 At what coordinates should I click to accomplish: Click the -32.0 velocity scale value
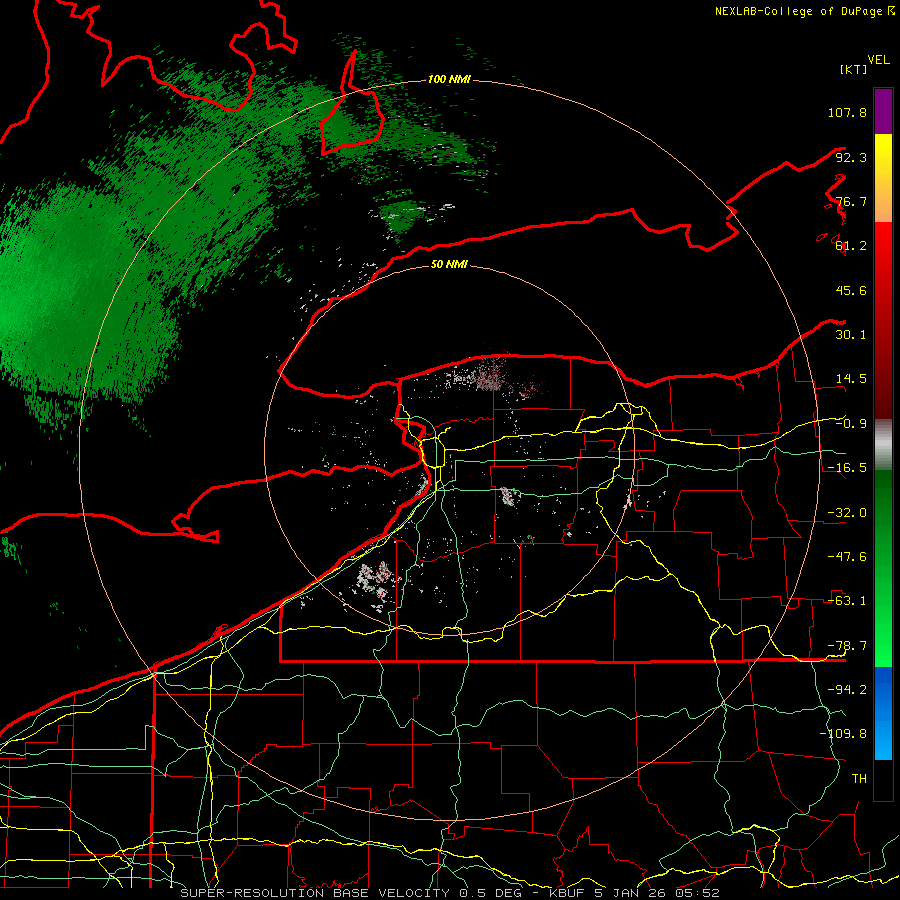click(847, 513)
